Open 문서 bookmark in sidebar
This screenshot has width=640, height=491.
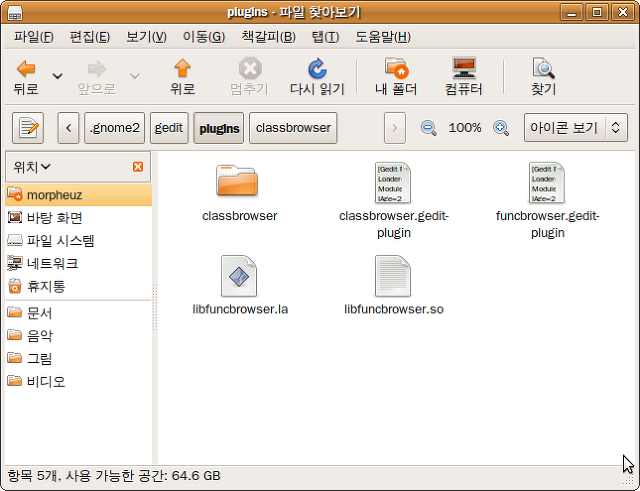[x=78, y=313]
